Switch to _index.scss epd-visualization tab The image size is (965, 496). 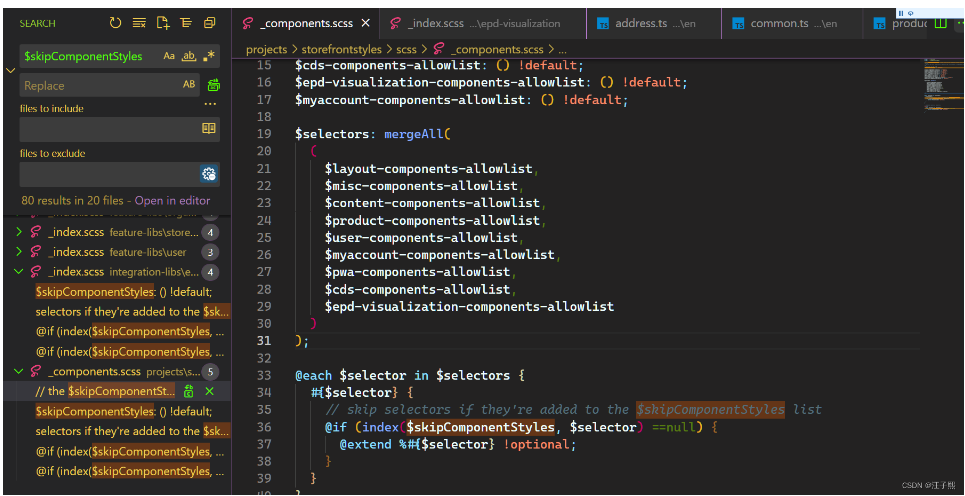click(x=483, y=23)
